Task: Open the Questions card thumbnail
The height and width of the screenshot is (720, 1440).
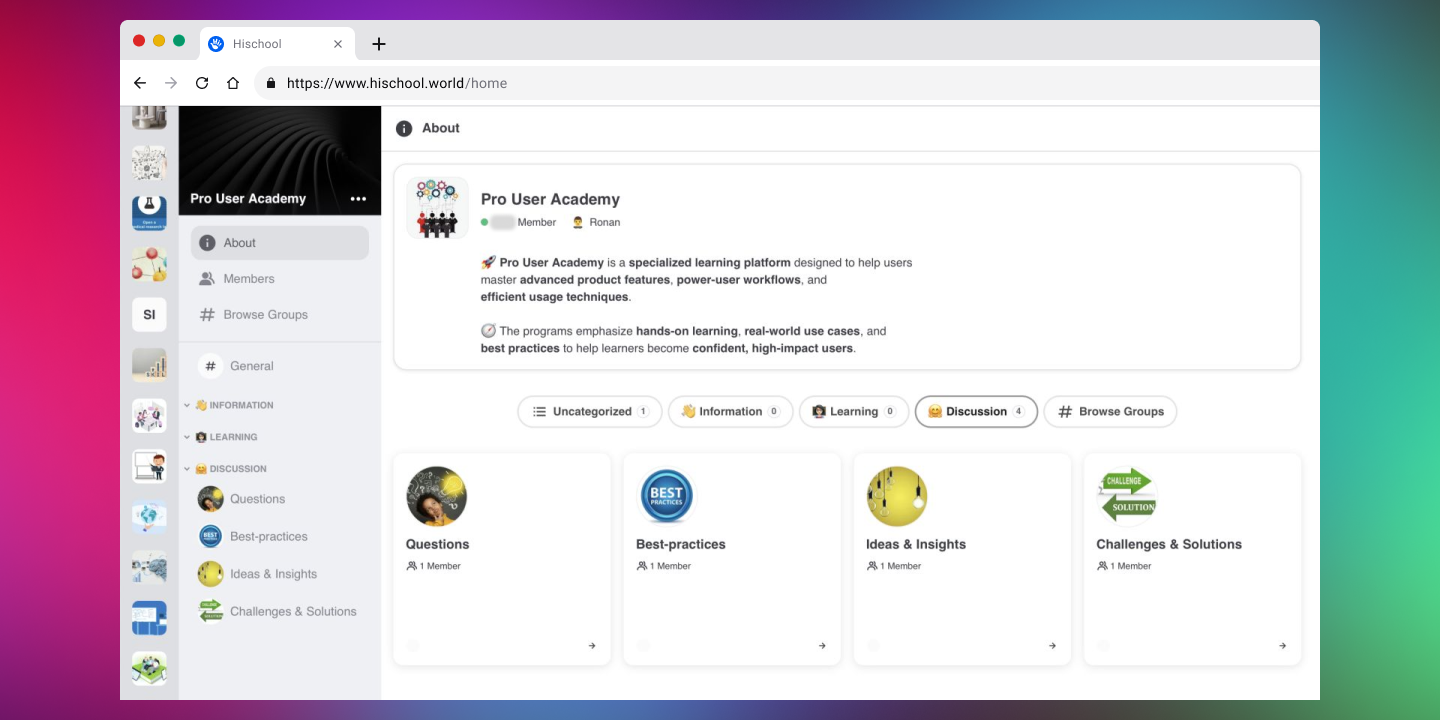Action: click(436, 496)
